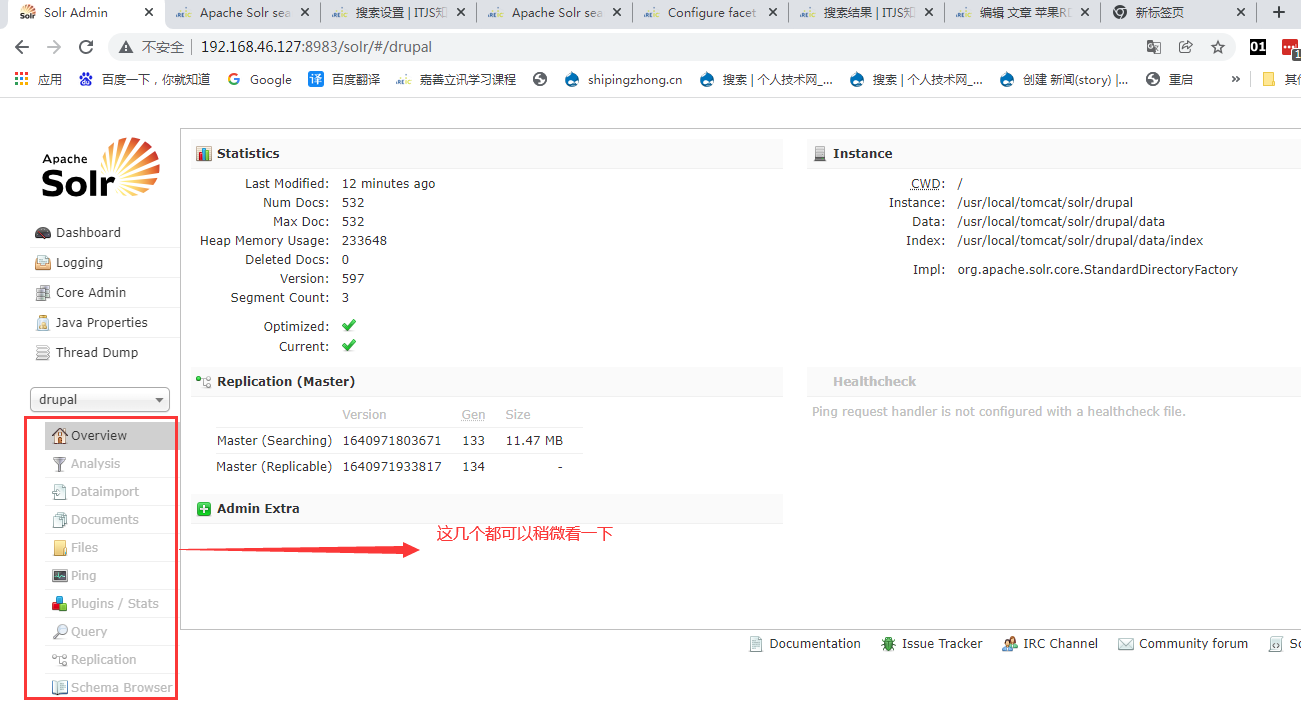
Task: Click the Dataimport icon
Action: (x=60, y=492)
